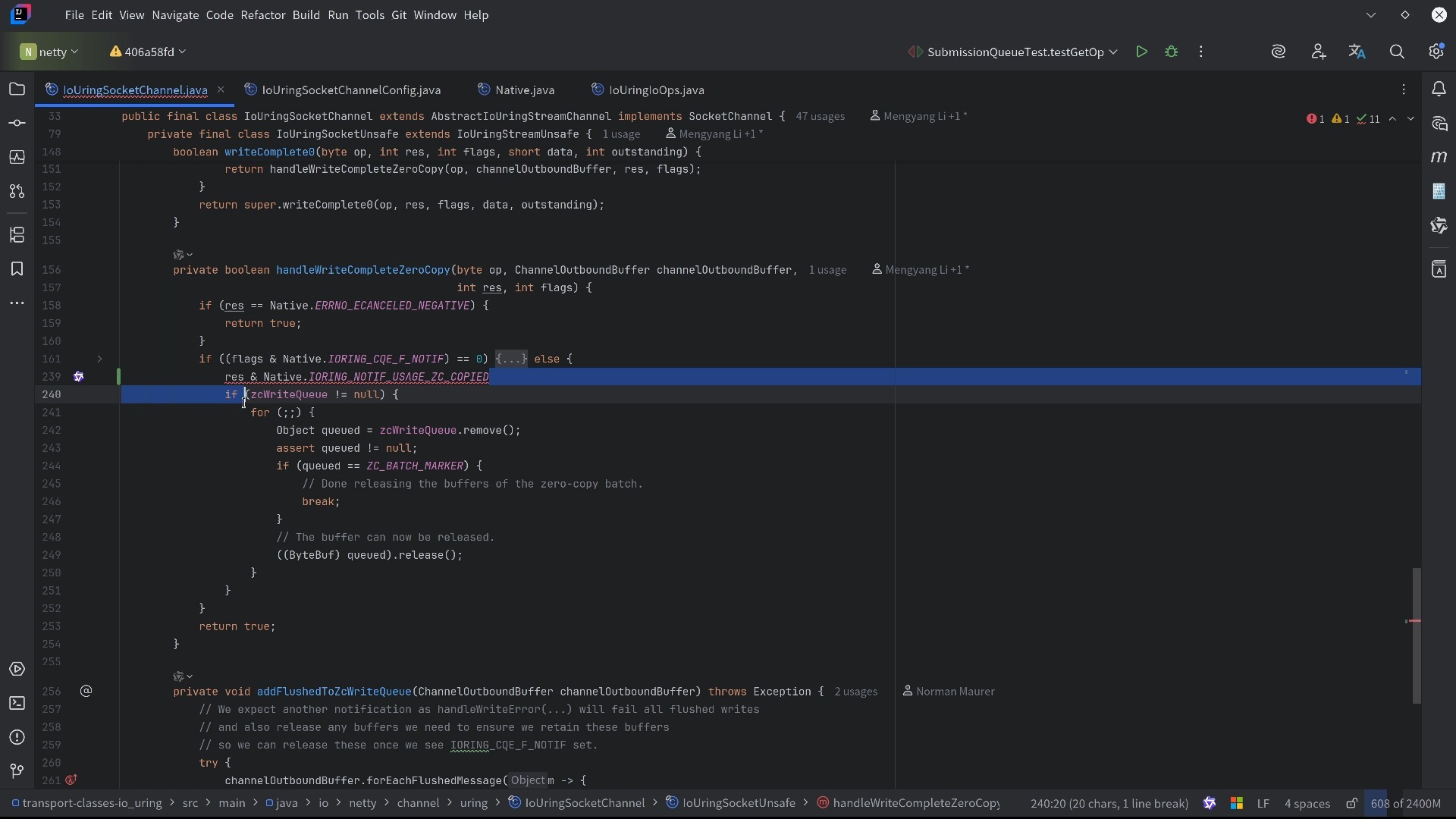Screen dimensions: 1456x819
Task: Click Norman Maurer author inlay hint
Action: [949, 692]
